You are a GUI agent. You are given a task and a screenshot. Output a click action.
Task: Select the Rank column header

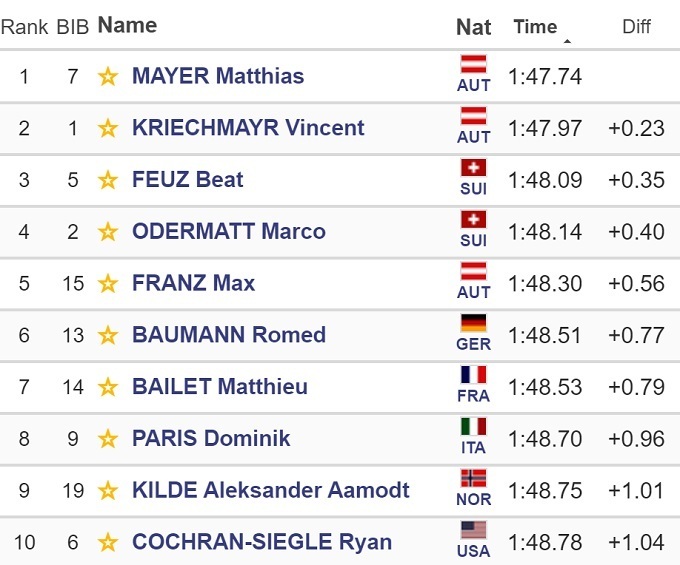point(24,27)
